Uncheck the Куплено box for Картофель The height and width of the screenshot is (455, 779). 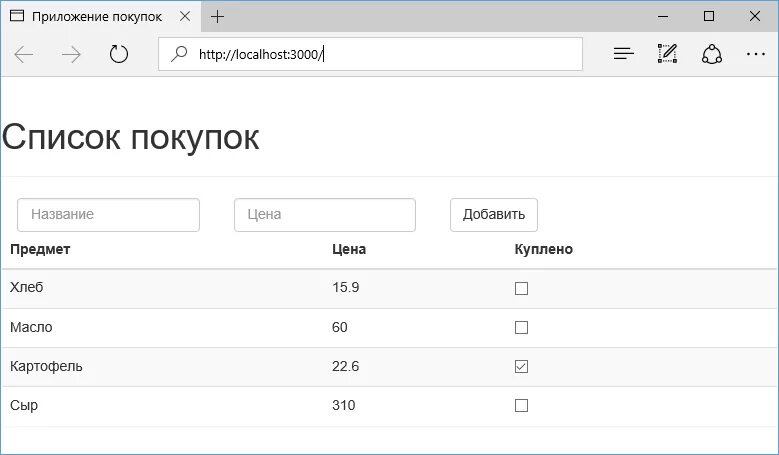(x=521, y=367)
